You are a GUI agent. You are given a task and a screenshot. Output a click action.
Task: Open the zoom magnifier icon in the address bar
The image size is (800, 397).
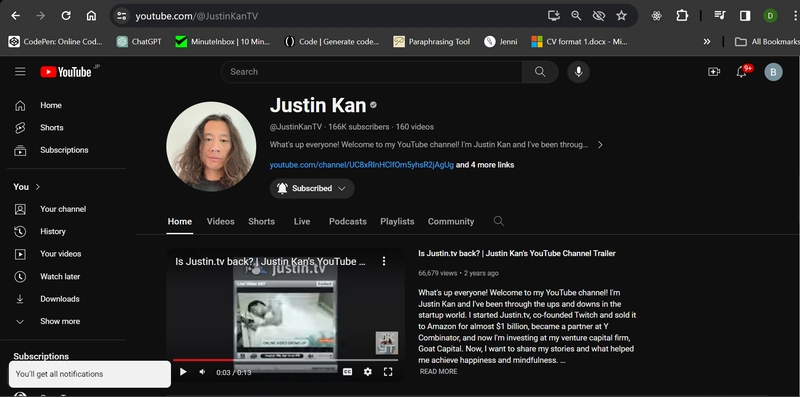[x=576, y=16]
